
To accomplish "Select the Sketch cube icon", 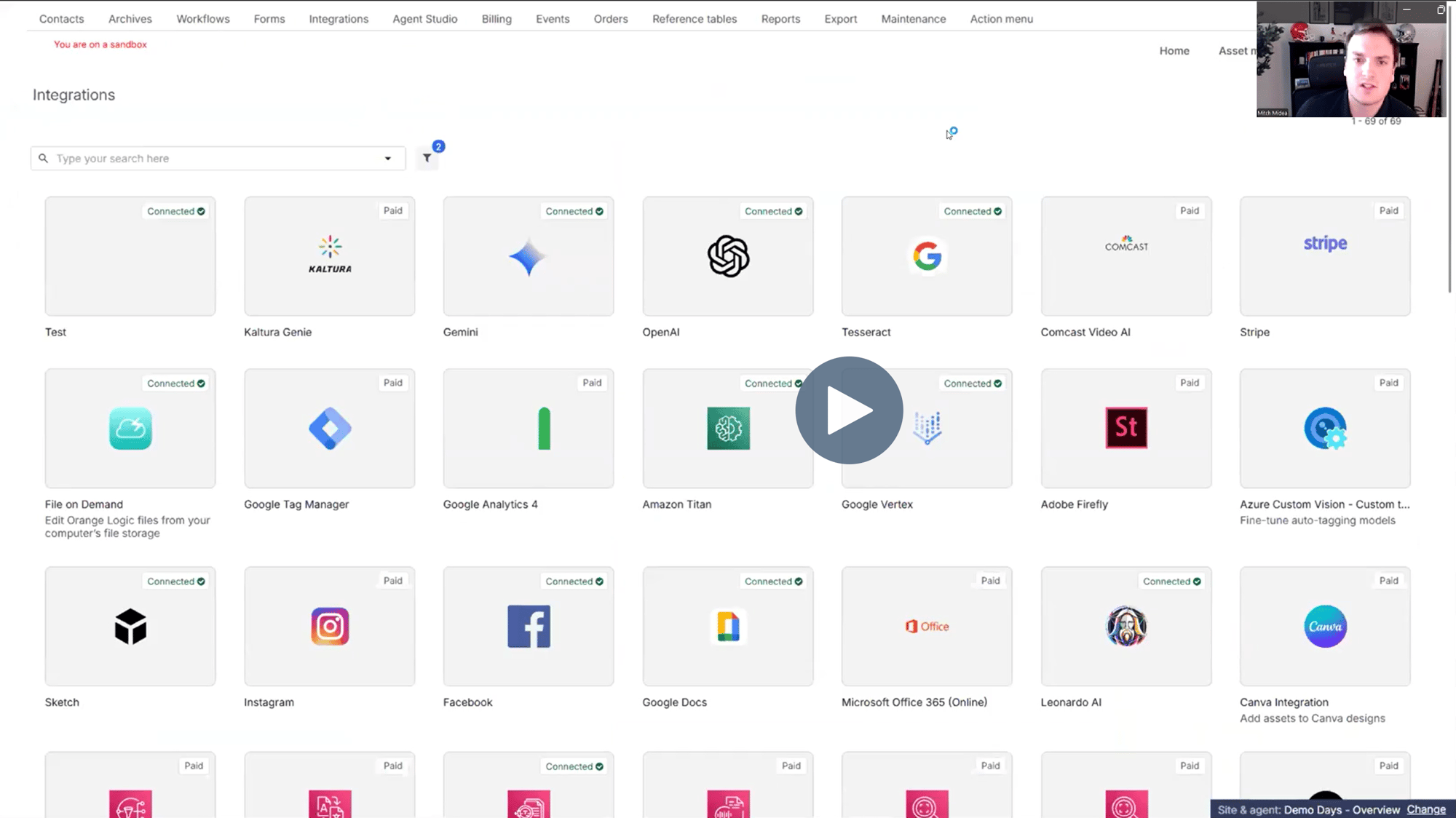I will coord(130,626).
